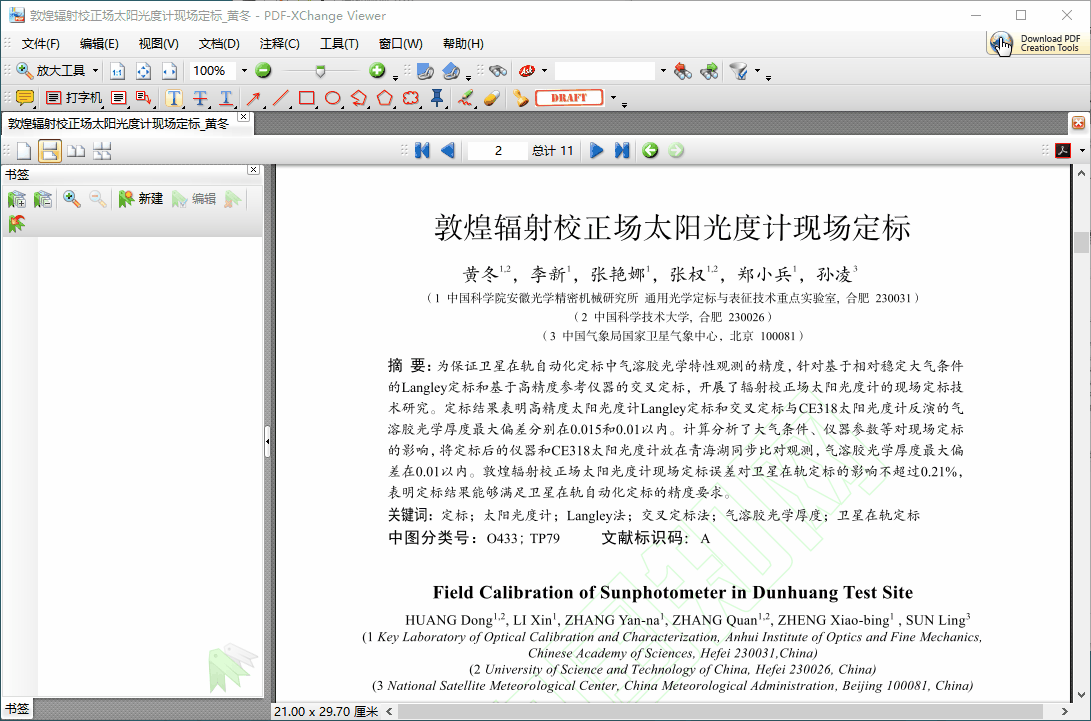The height and width of the screenshot is (721, 1091).
Task: Select the cloud annotation tool
Action: pyautogui.click(x=411, y=98)
